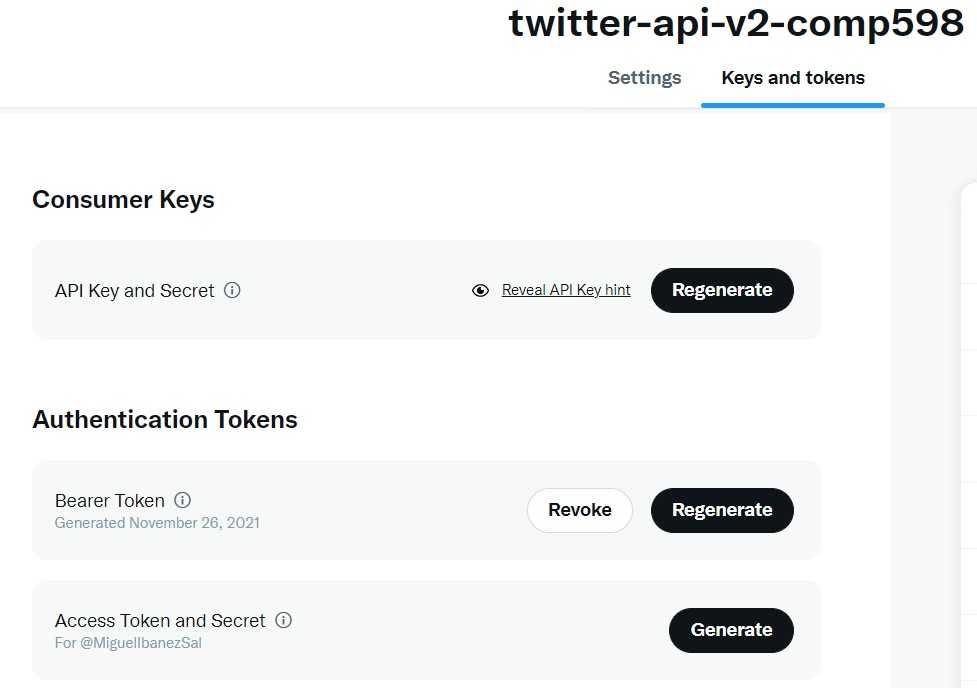Click the Bearer Token label
Viewport: 977px width, 688px height.
(110, 500)
